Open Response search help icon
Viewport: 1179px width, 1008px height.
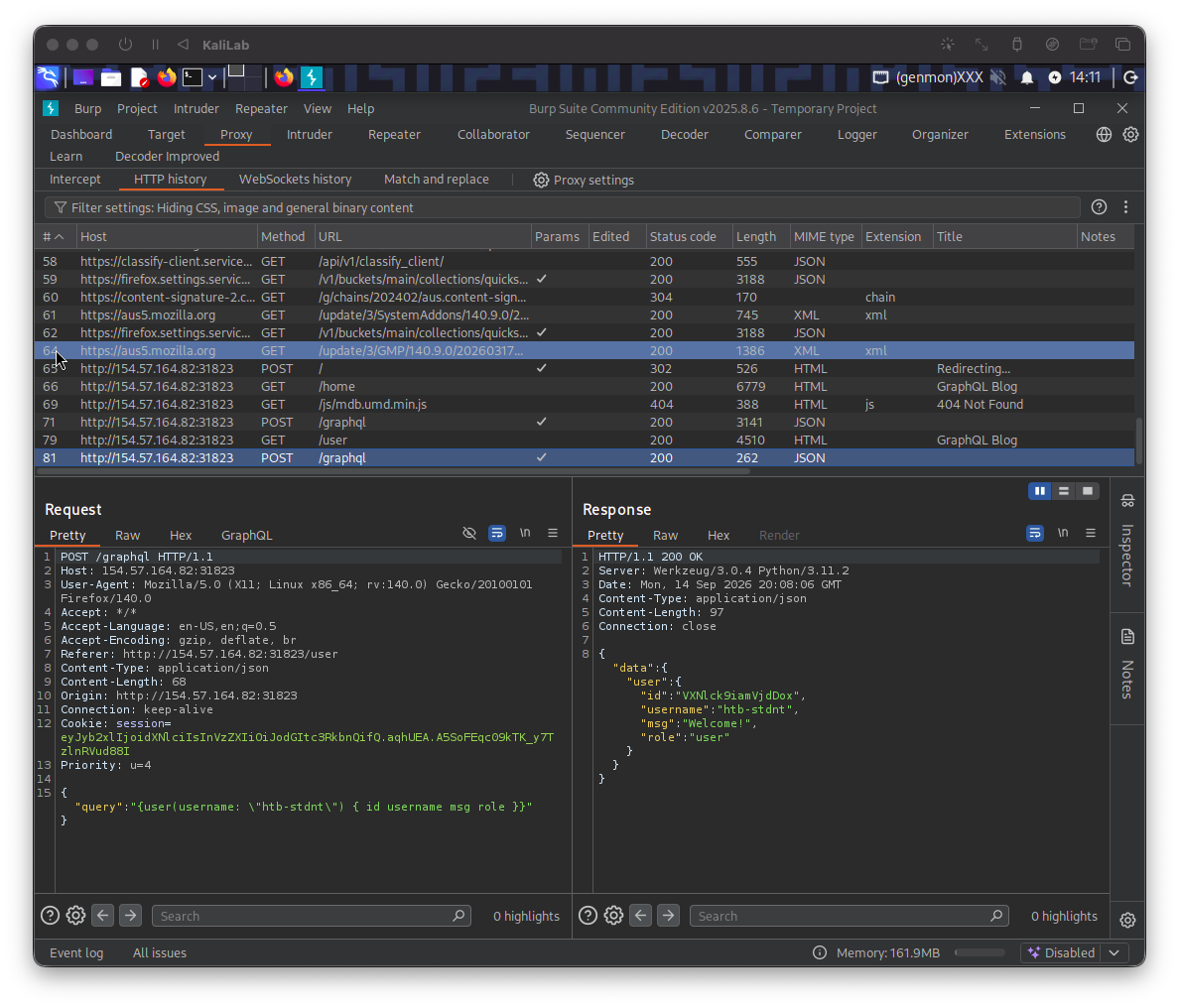coord(588,916)
